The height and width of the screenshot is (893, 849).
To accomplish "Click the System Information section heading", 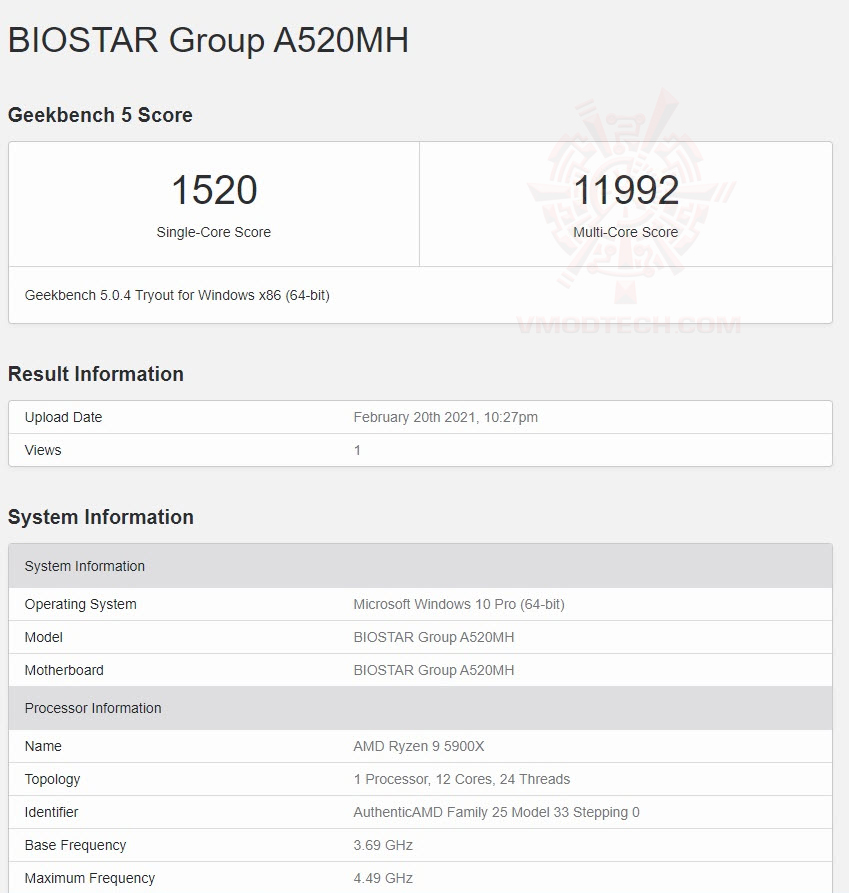I will [101, 517].
